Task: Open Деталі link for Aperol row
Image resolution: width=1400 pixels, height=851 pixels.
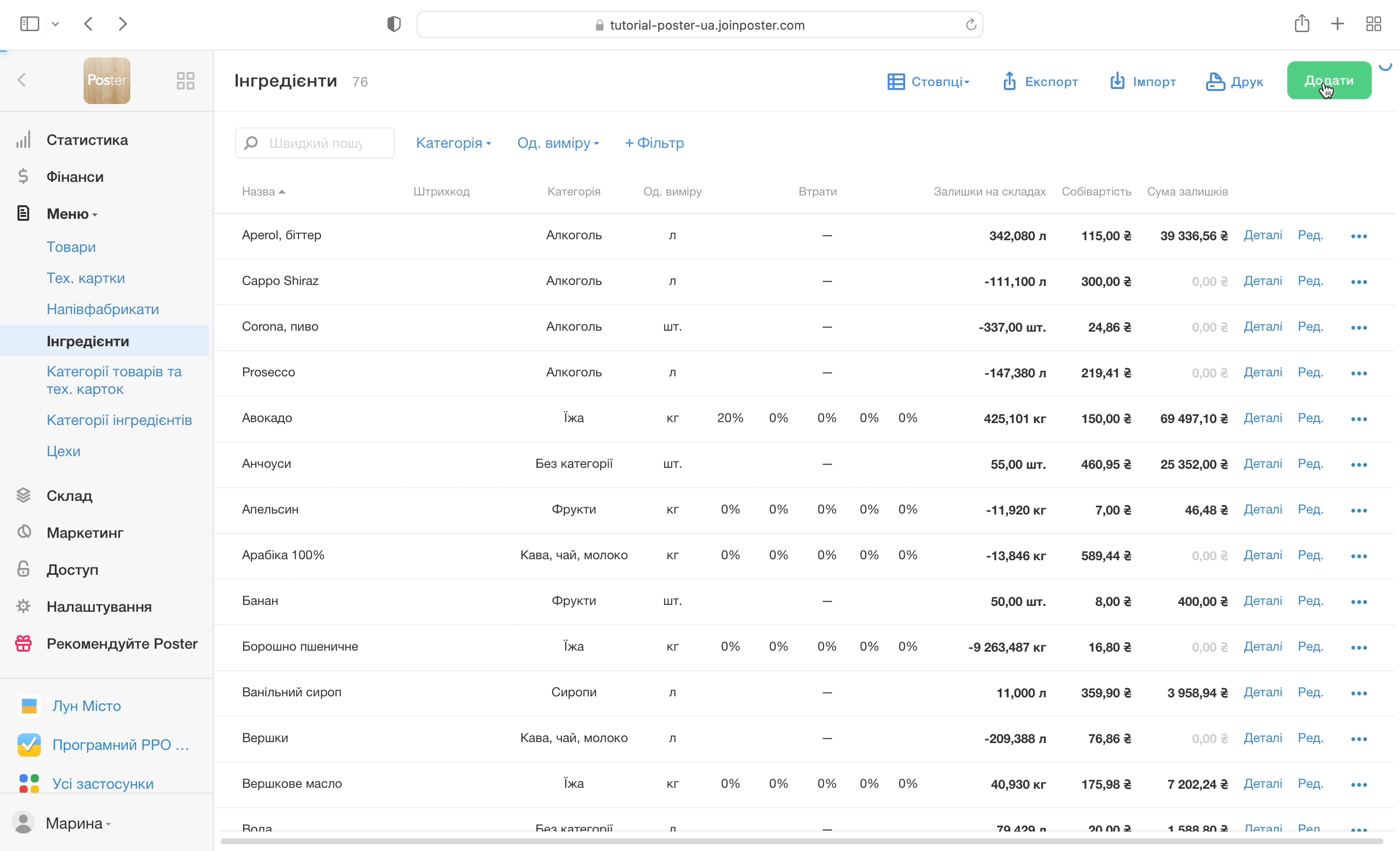Action: pyautogui.click(x=1262, y=235)
